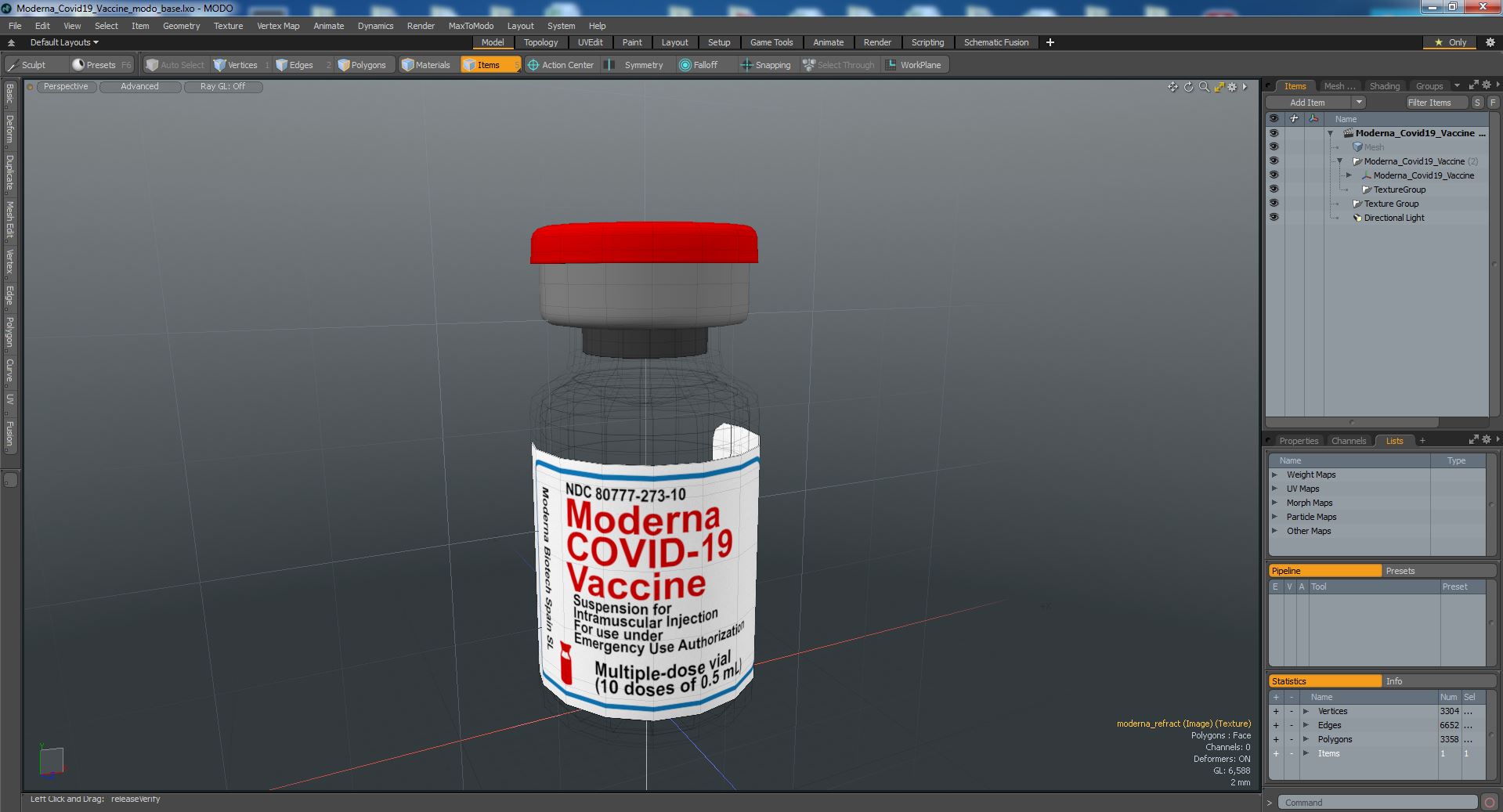Toggle visibility of root scene item
1503x812 pixels.
[x=1274, y=133]
